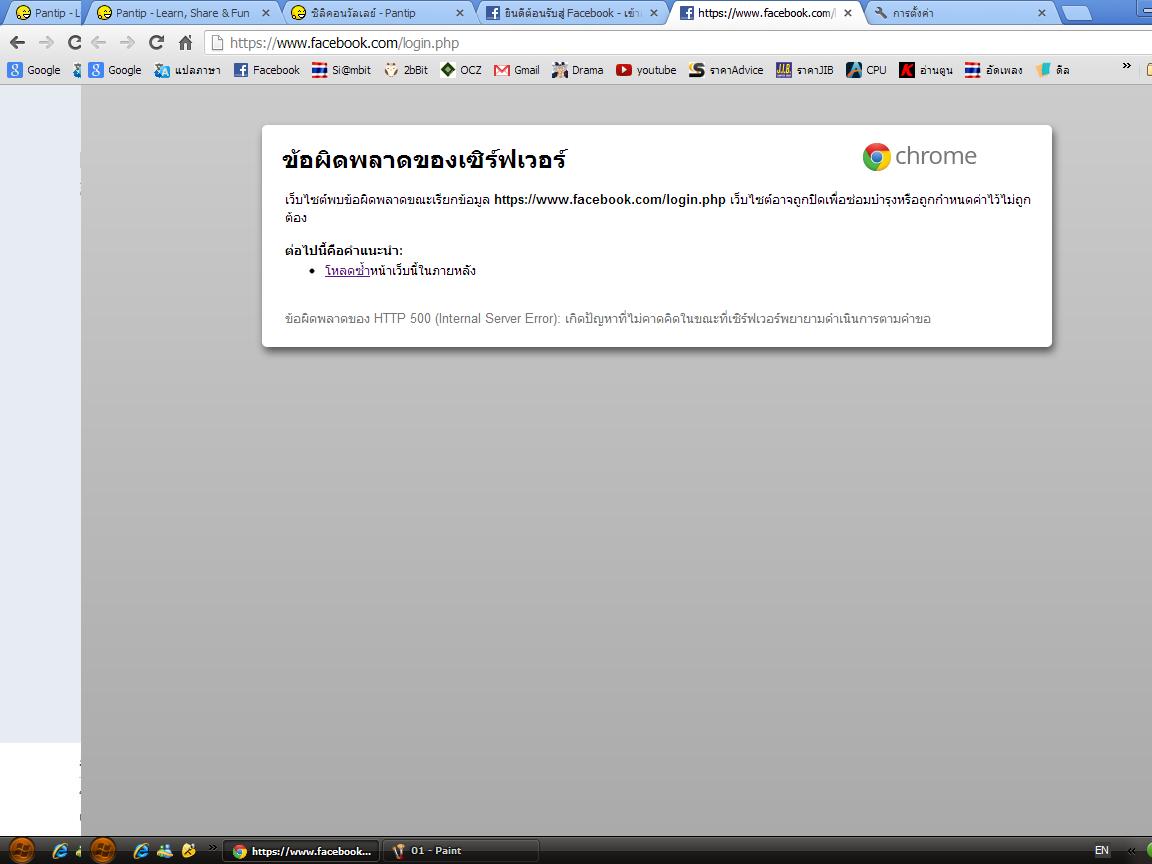Expand the quick-launch overflow chevron on the taskbar
1152x864 pixels.
click(212, 848)
